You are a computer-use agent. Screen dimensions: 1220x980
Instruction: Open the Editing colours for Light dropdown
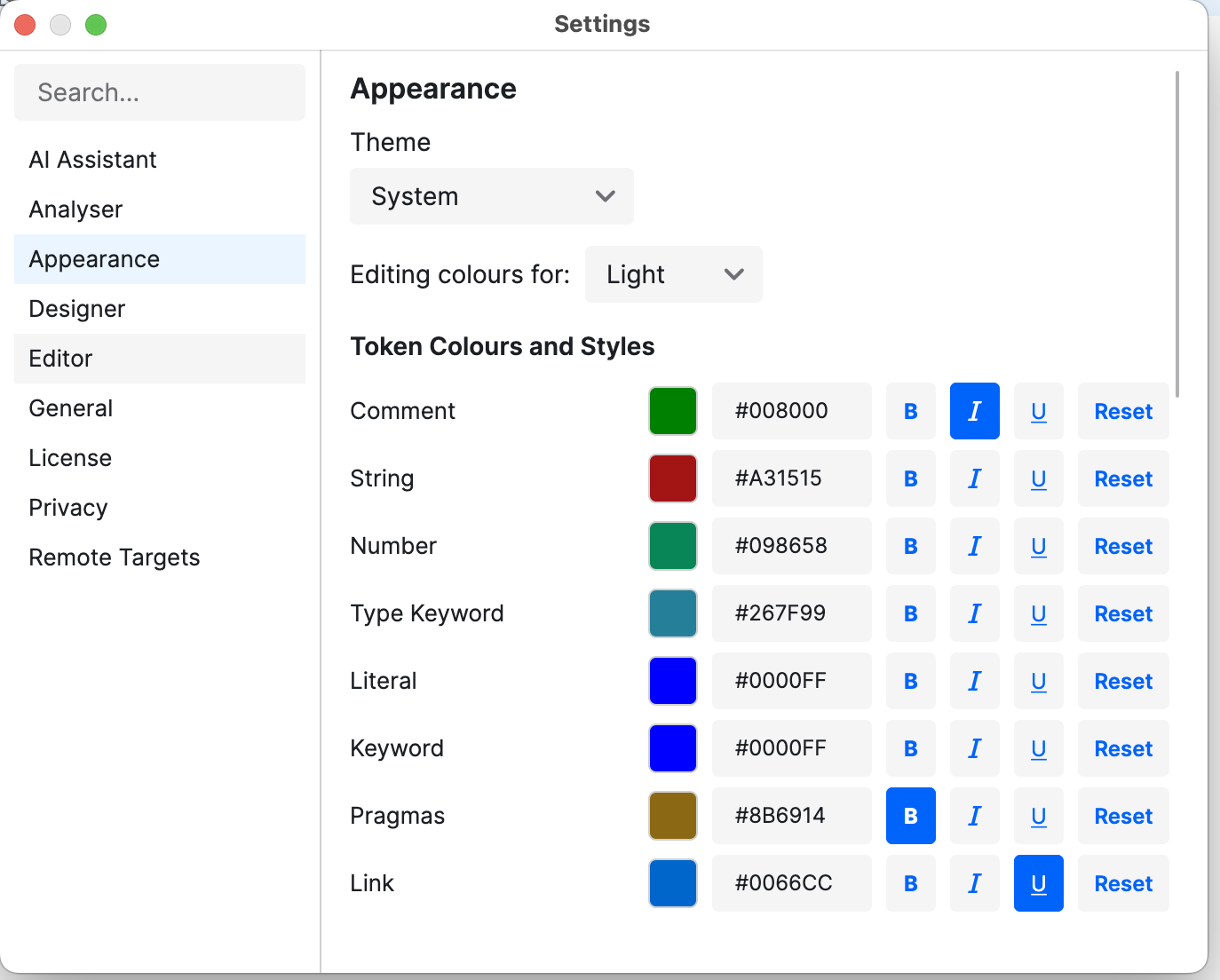[673, 274]
